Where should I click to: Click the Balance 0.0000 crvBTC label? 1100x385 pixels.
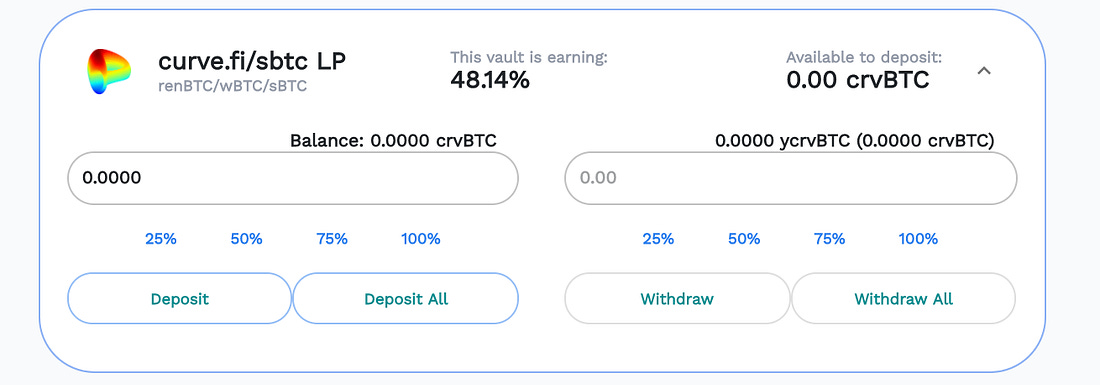tap(394, 141)
